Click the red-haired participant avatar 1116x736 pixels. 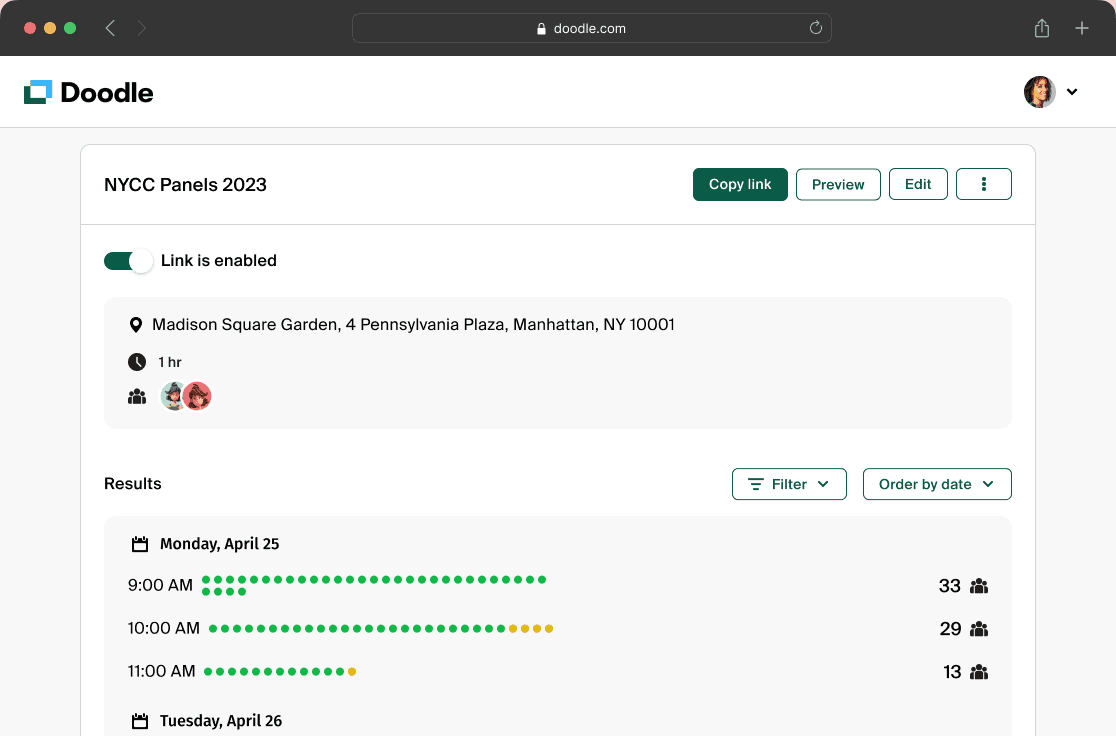coord(197,396)
